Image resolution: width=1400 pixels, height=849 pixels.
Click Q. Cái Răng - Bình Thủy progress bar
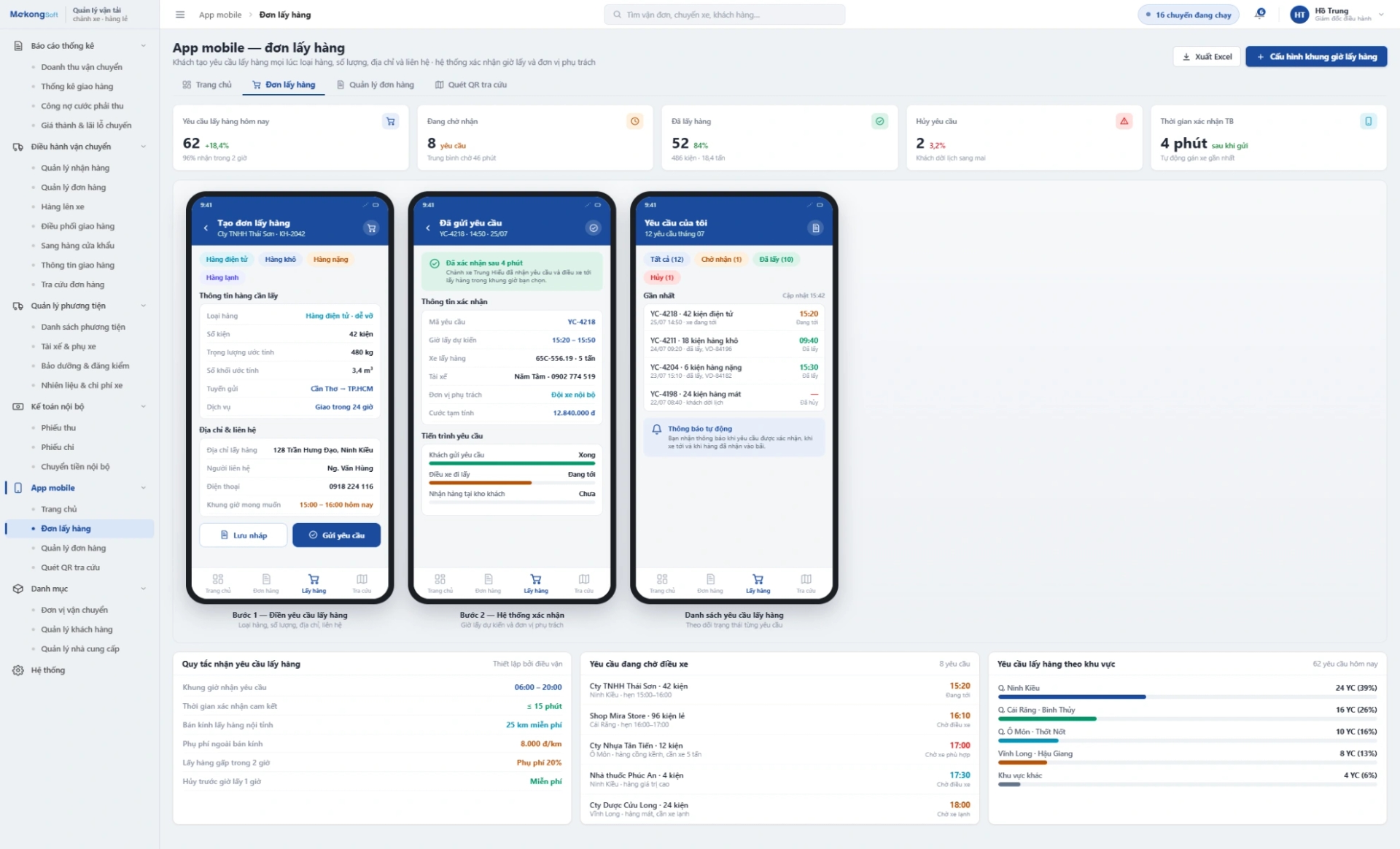pos(1187,719)
